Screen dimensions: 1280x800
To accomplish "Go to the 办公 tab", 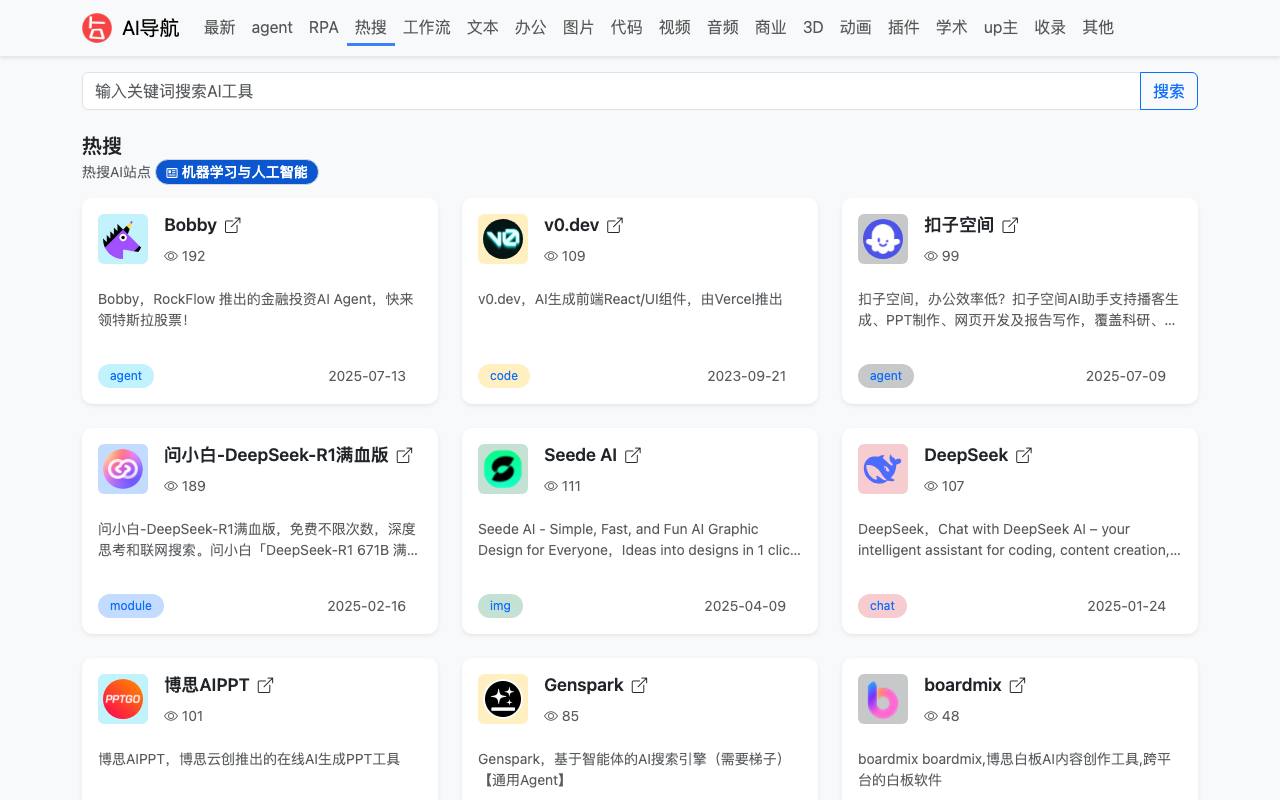I will click(531, 28).
